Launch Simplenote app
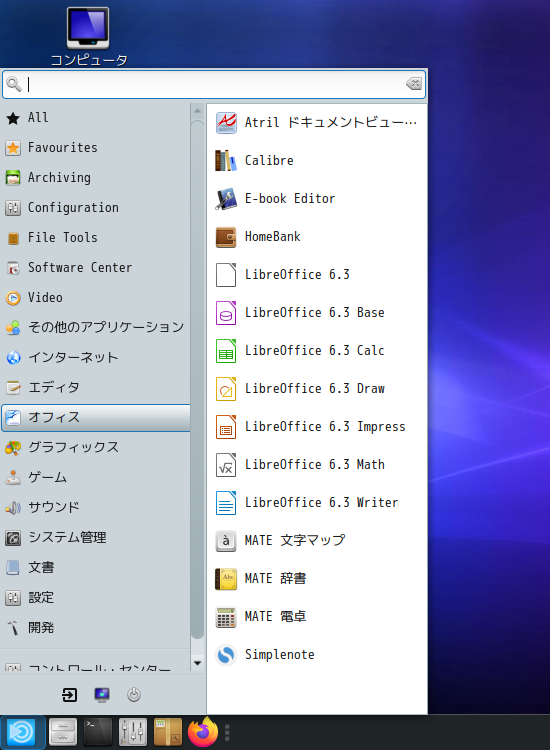 [x=317, y=655]
